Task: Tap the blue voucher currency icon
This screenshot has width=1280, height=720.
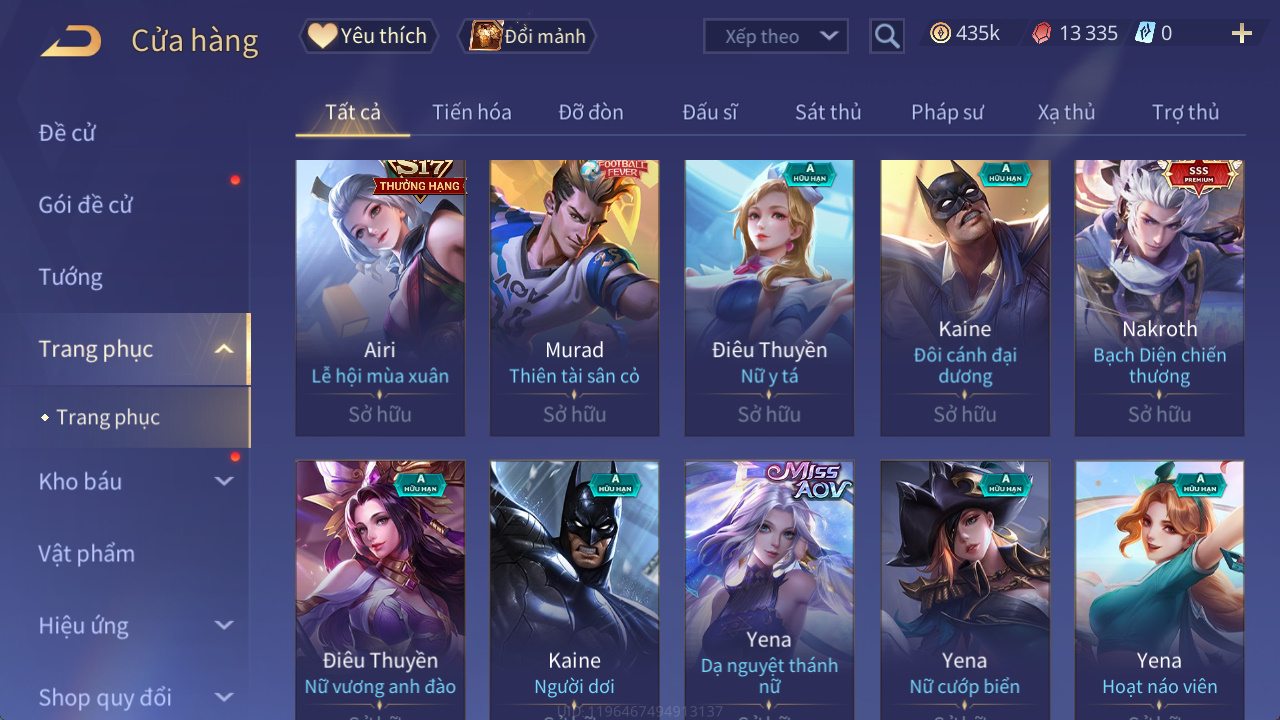Action: point(1145,34)
